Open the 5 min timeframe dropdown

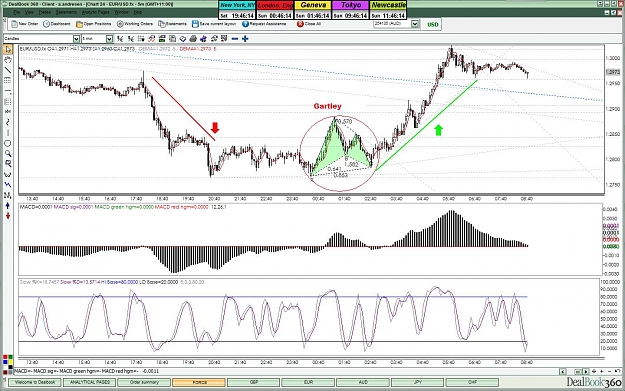[109, 39]
